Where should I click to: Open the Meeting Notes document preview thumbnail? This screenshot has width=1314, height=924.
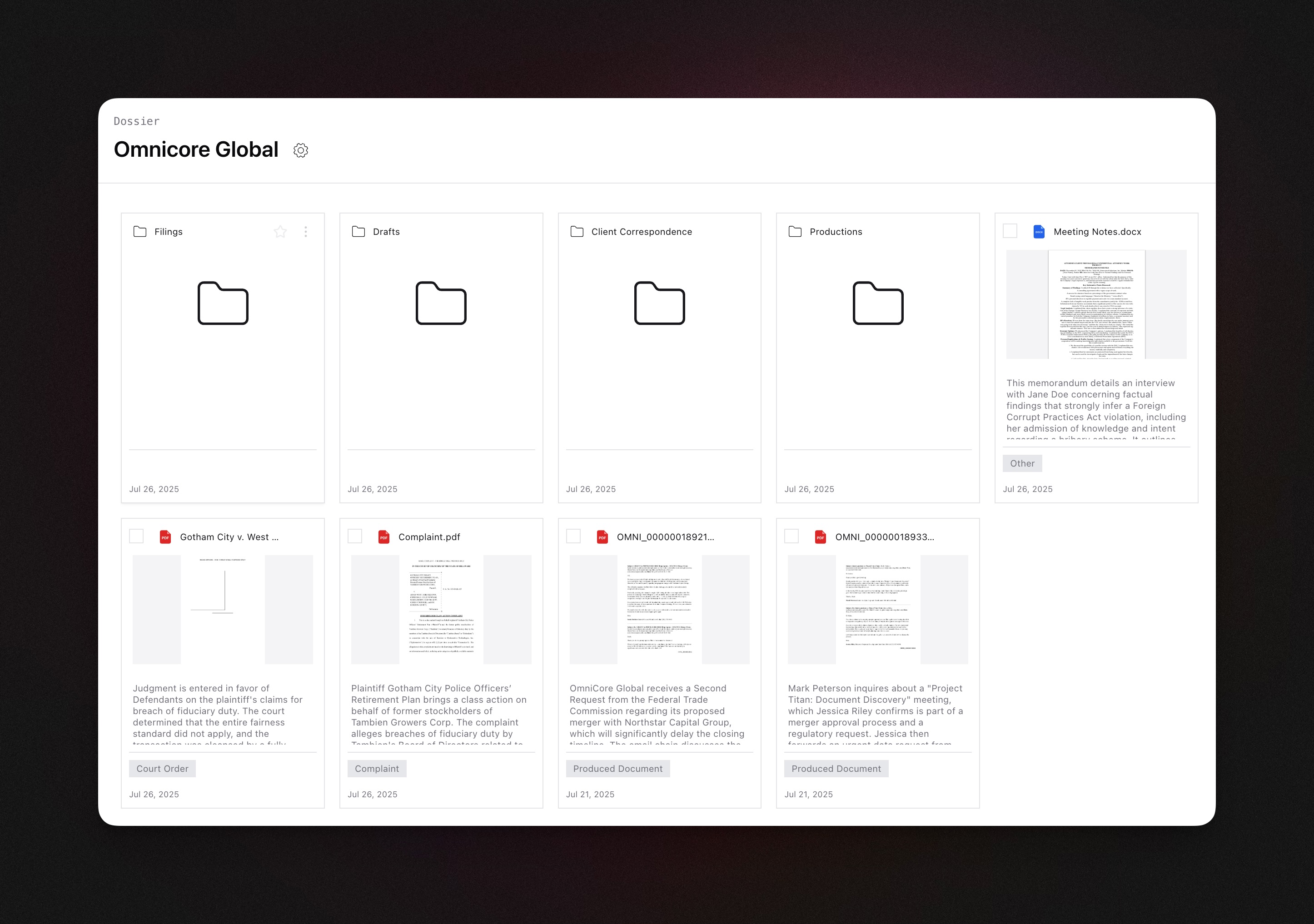1096,304
